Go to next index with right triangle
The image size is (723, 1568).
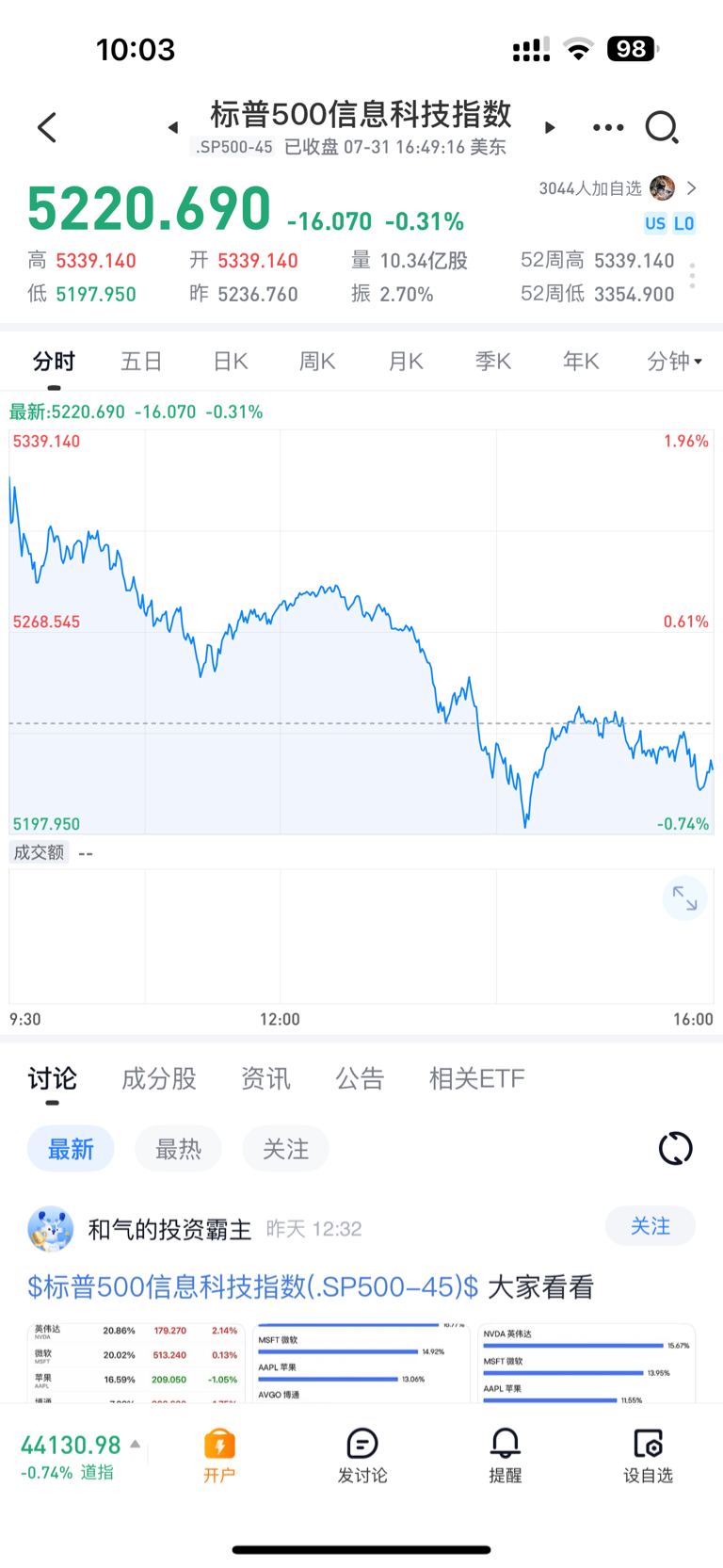click(x=550, y=127)
